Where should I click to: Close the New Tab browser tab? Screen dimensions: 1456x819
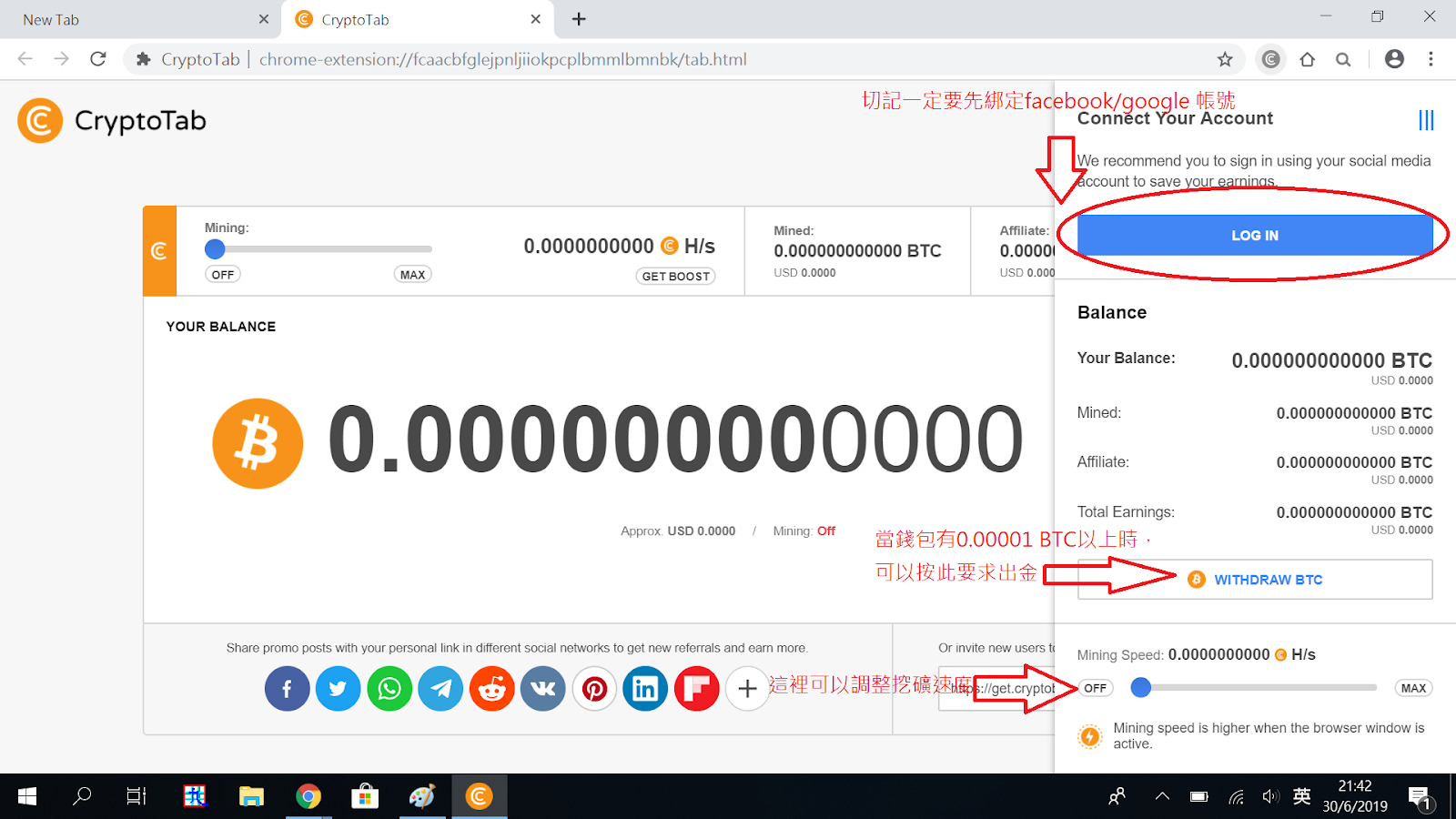click(x=264, y=19)
